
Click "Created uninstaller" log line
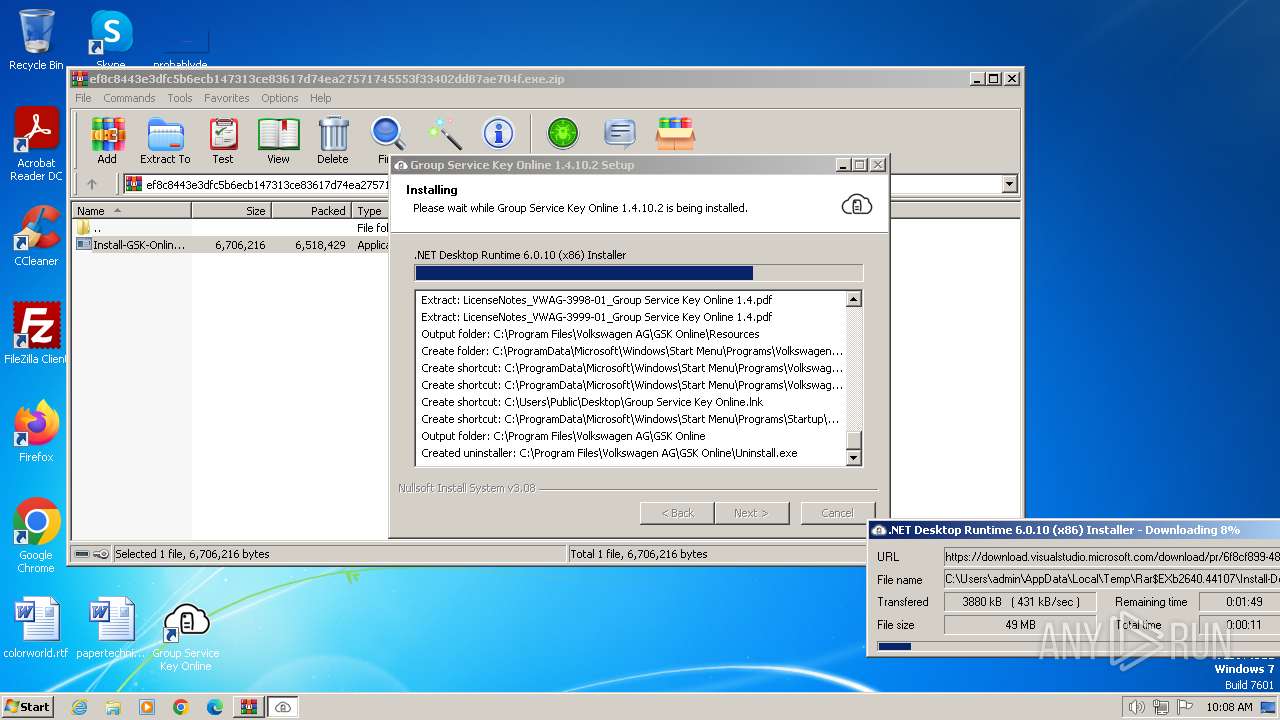(609, 453)
